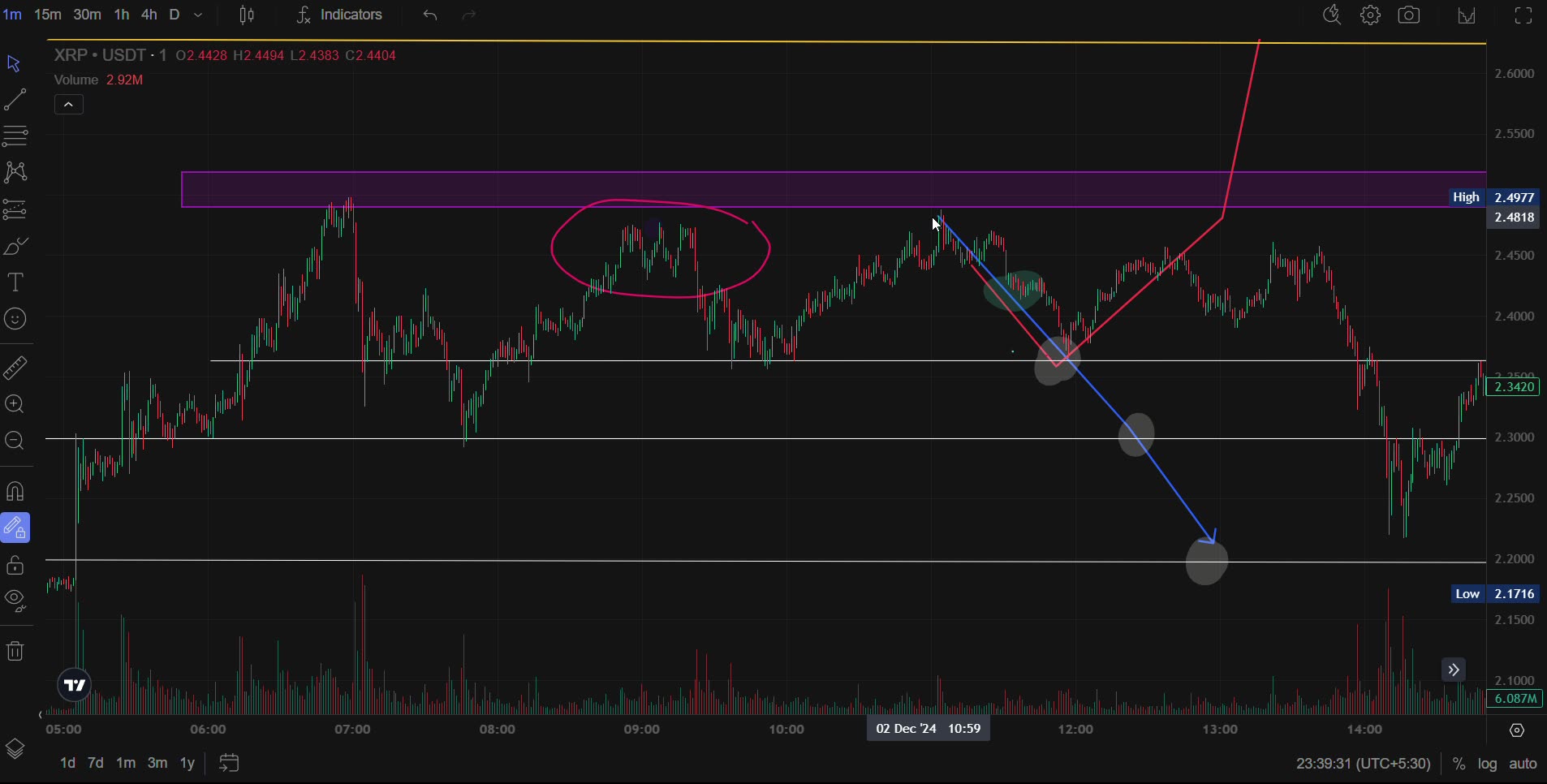
Task: Click the timezone display showing UTC+5:30
Action: pos(1363,764)
